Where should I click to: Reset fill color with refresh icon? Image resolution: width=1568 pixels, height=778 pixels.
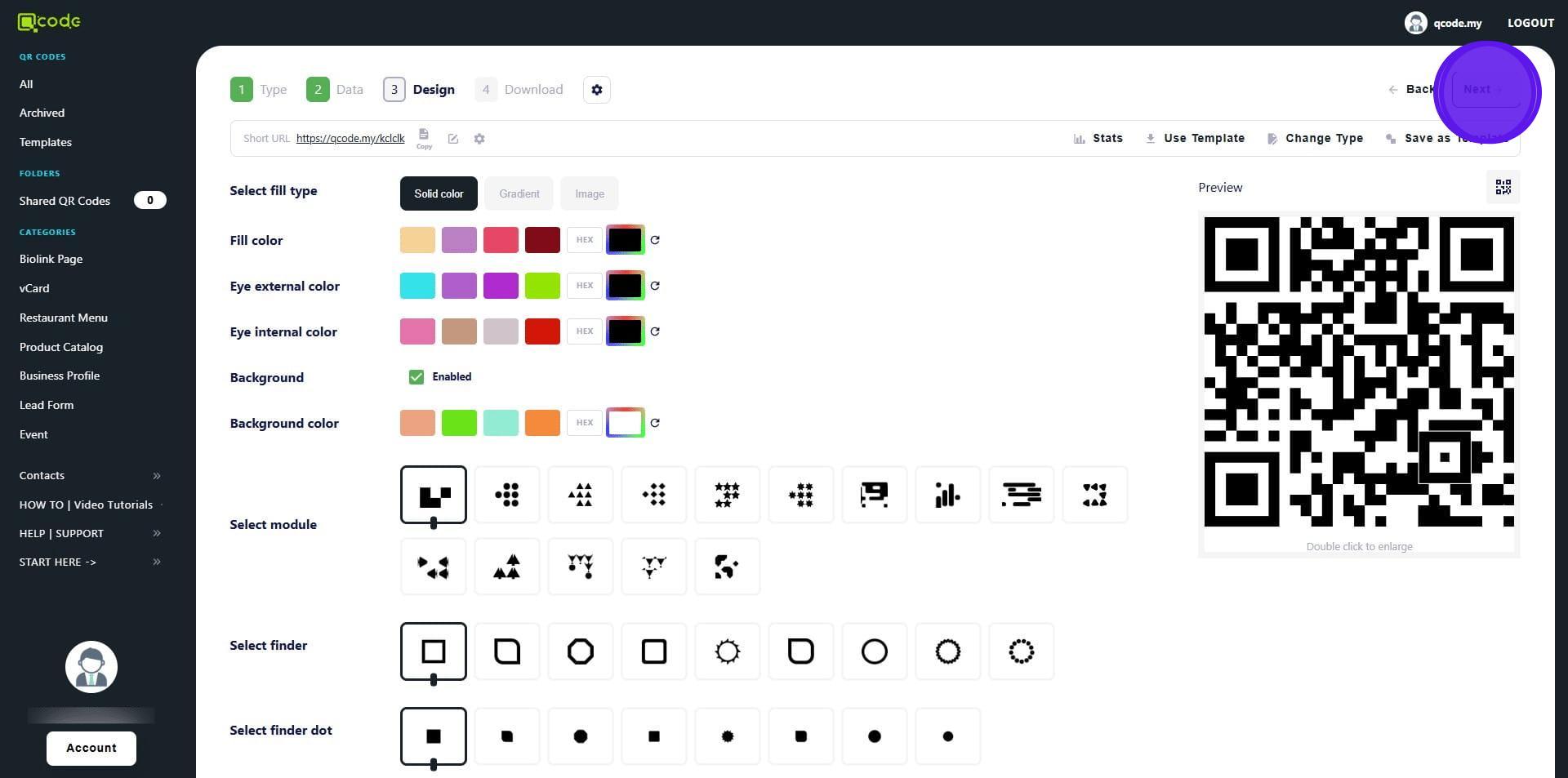pos(655,240)
